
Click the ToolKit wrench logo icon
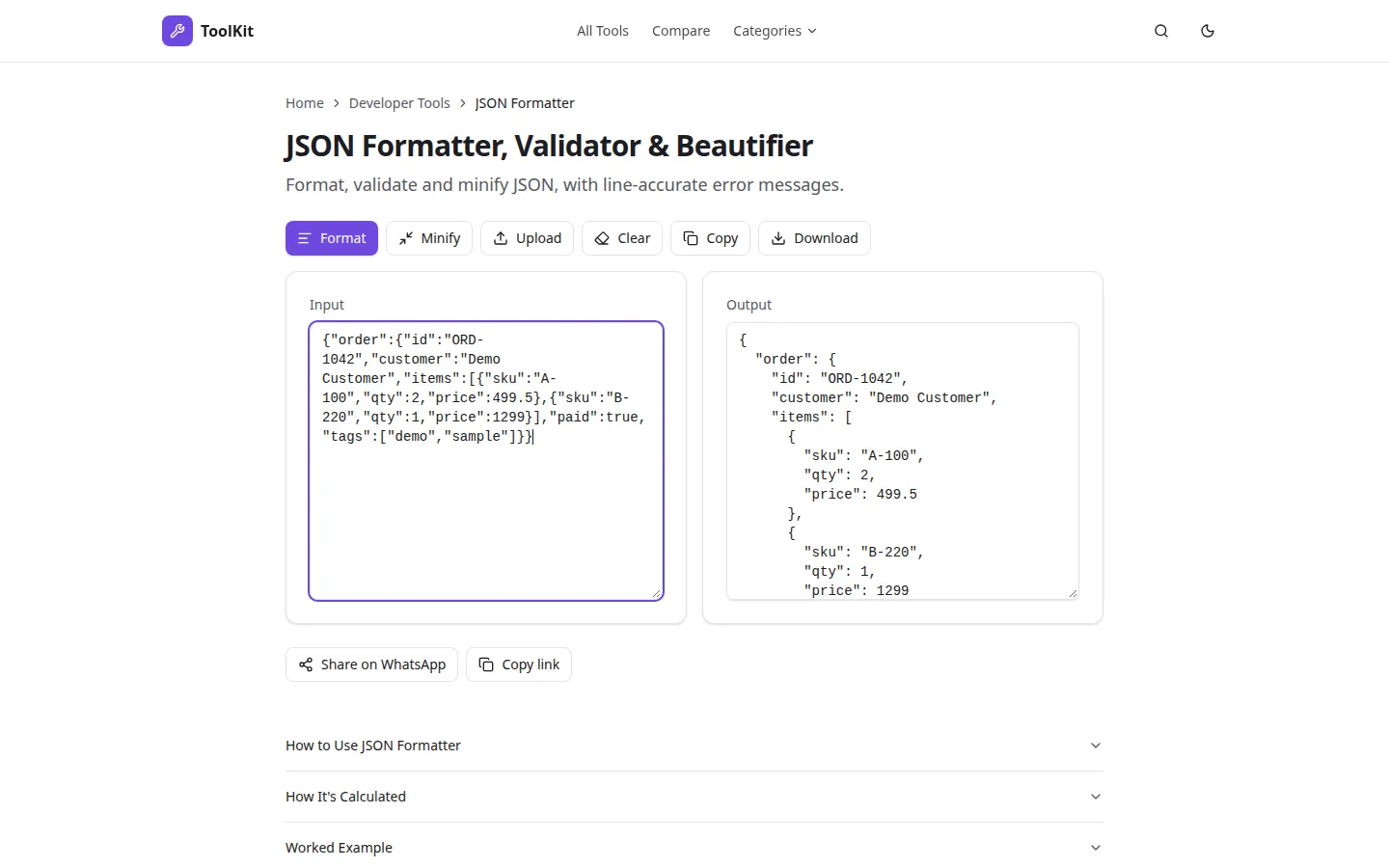click(x=177, y=31)
